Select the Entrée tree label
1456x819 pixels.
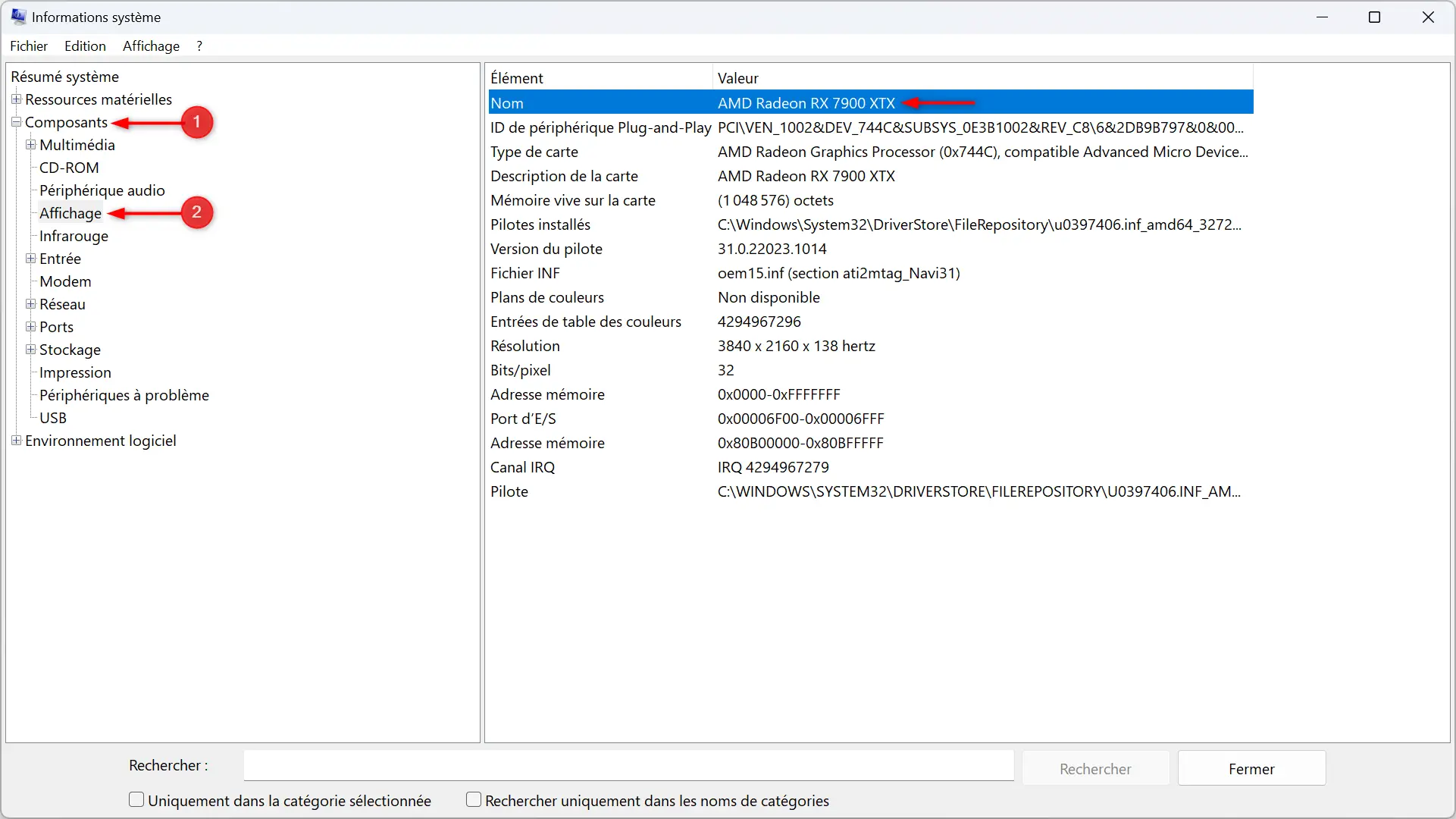click(60, 259)
